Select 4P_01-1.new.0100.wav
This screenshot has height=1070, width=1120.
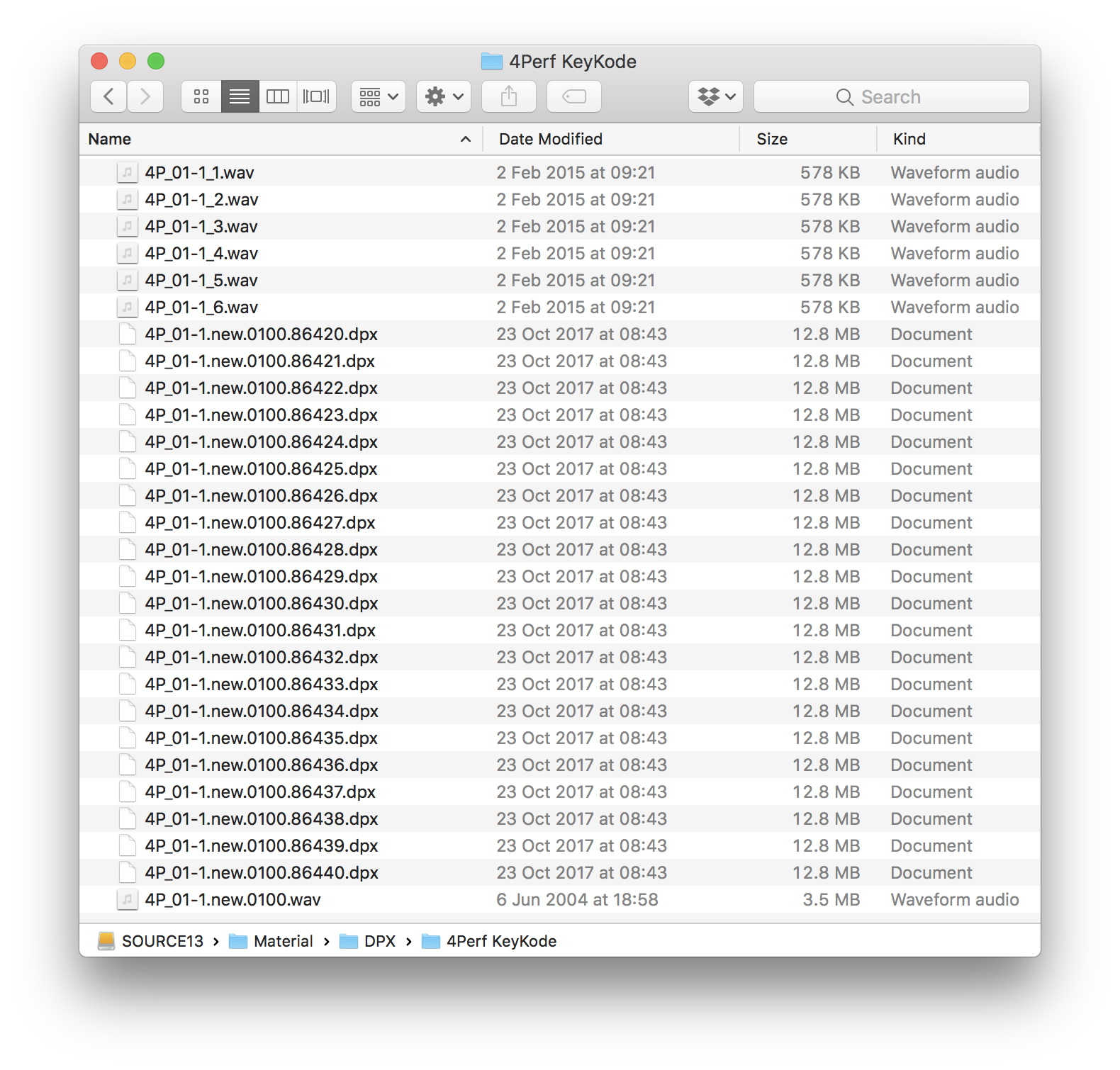(560, 899)
